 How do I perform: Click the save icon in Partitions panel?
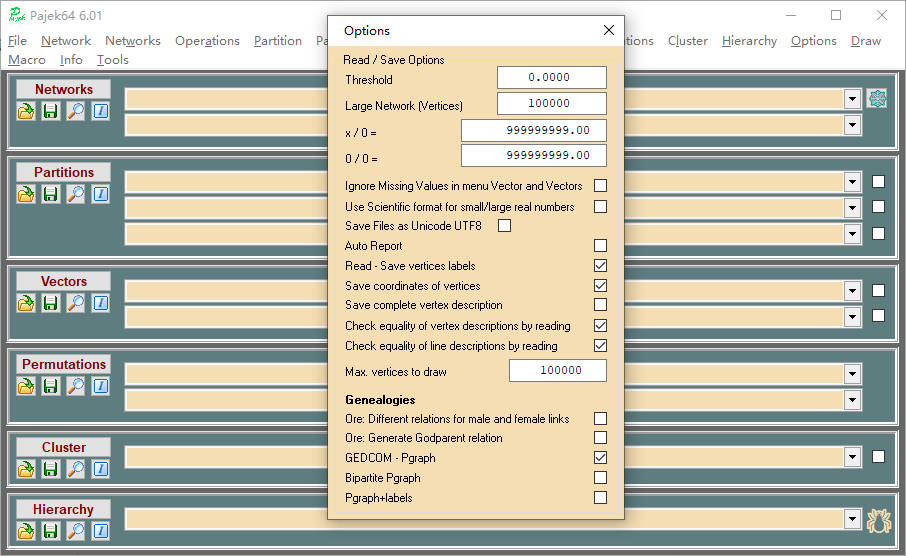coord(51,194)
